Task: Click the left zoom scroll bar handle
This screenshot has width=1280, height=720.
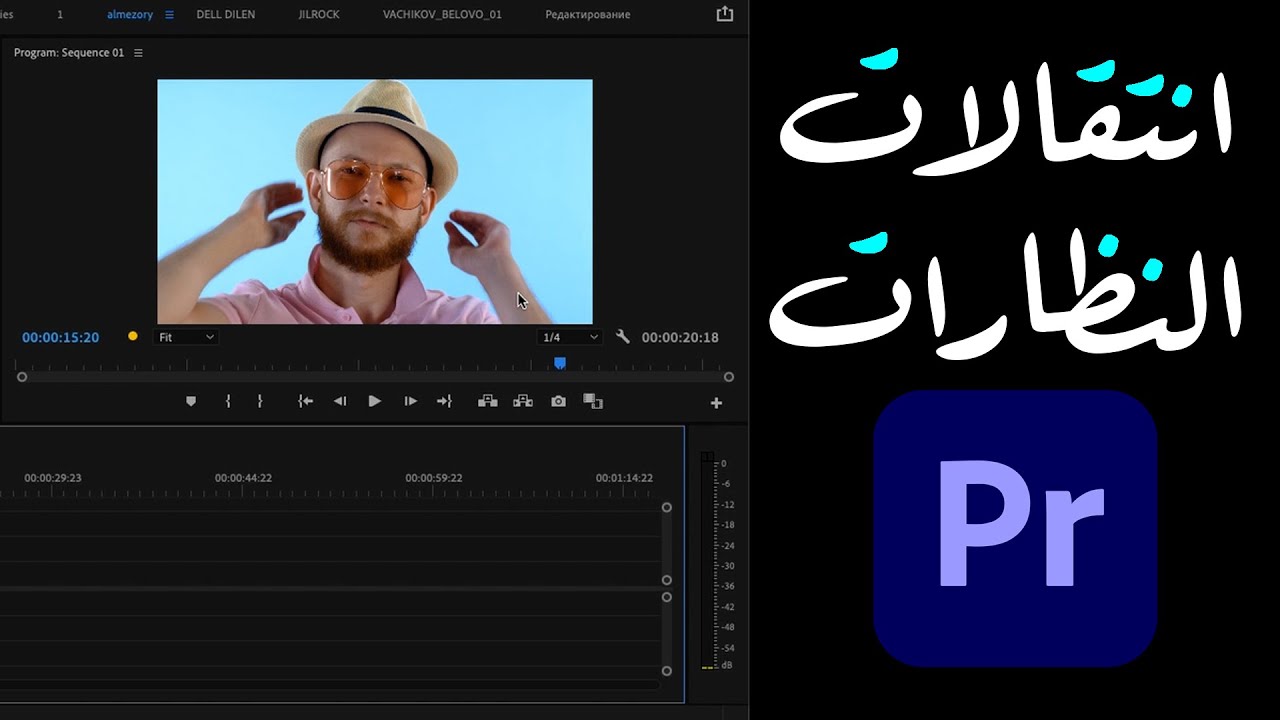Action: (22, 377)
